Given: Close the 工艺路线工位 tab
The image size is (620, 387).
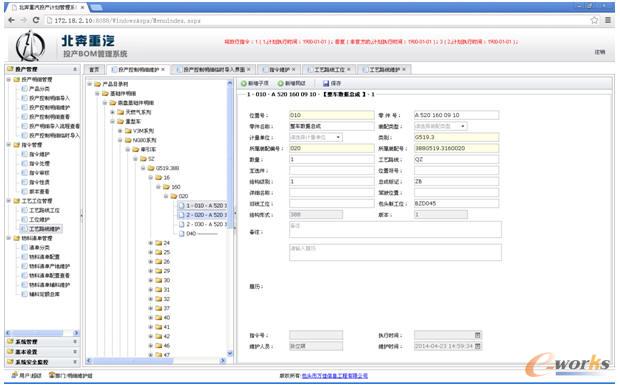Looking at the screenshot, I should click(349, 70).
